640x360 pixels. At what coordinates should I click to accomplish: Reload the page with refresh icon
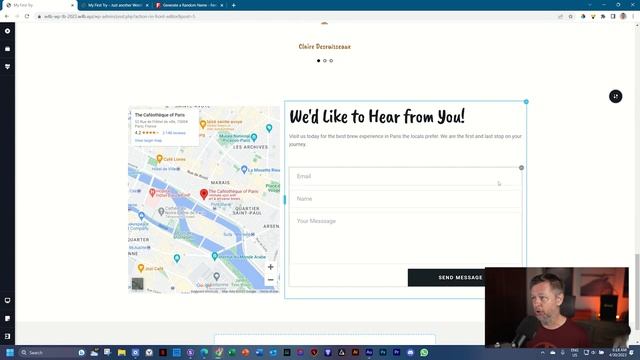coord(27,16)
